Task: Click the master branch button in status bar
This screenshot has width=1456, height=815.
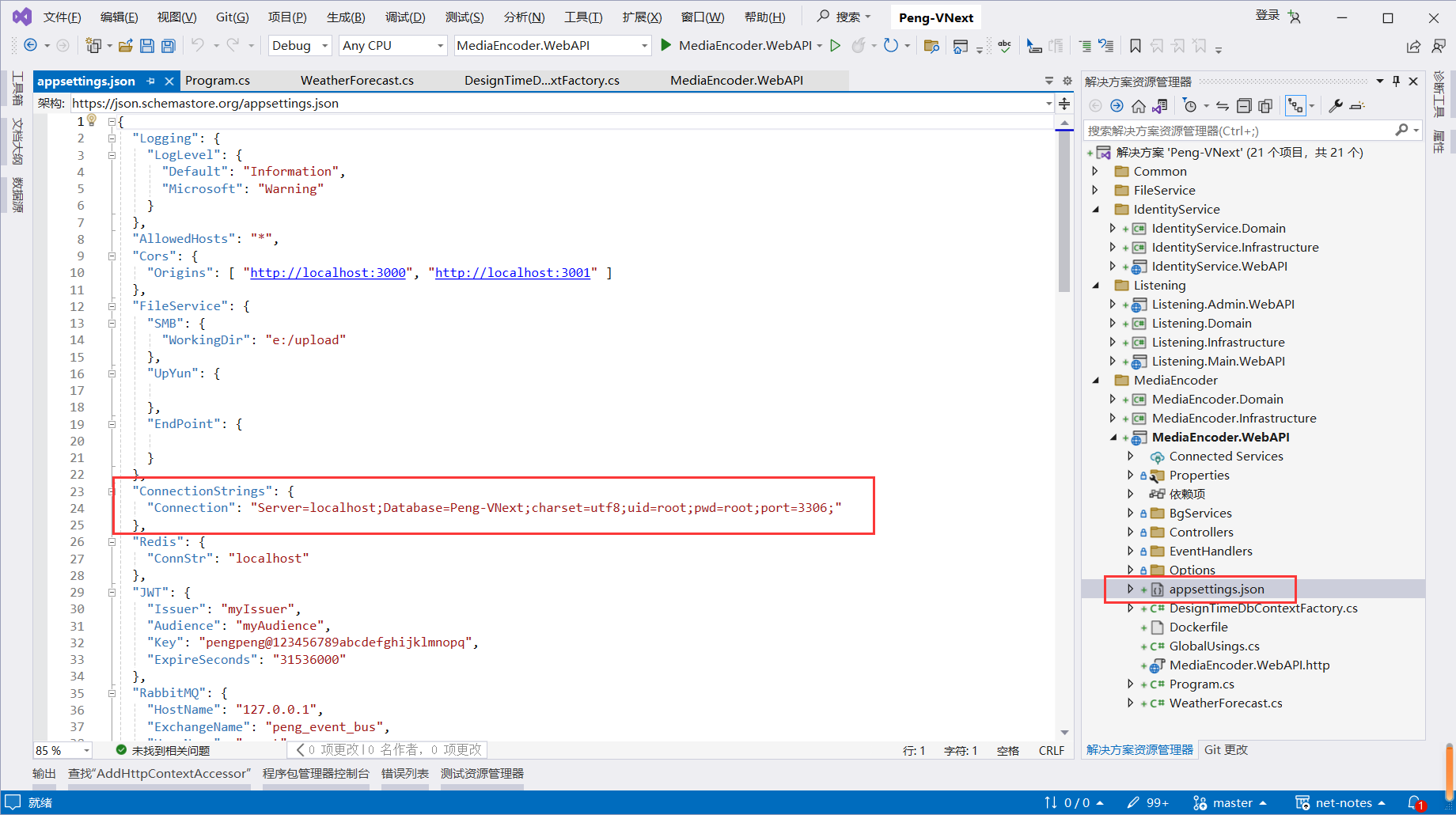Action: click(1230, 802)
